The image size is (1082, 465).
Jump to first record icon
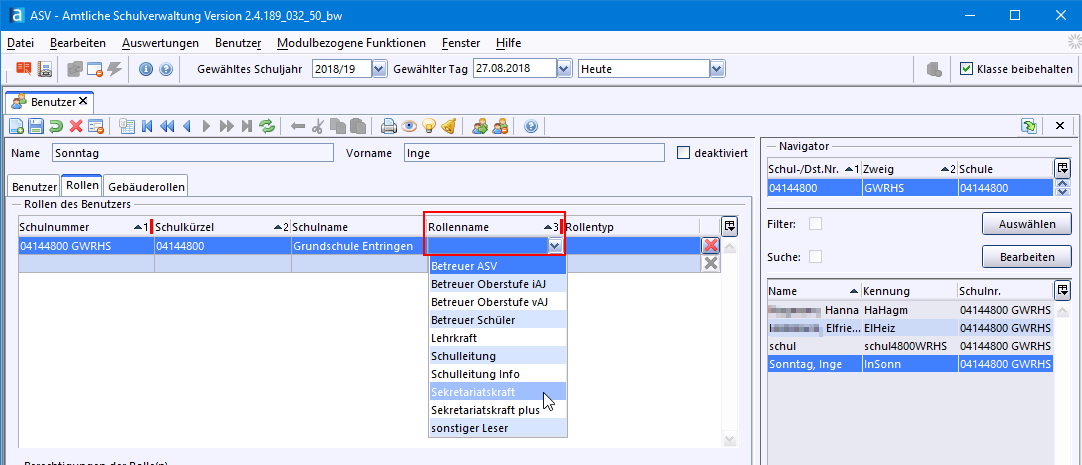point(148,126)
